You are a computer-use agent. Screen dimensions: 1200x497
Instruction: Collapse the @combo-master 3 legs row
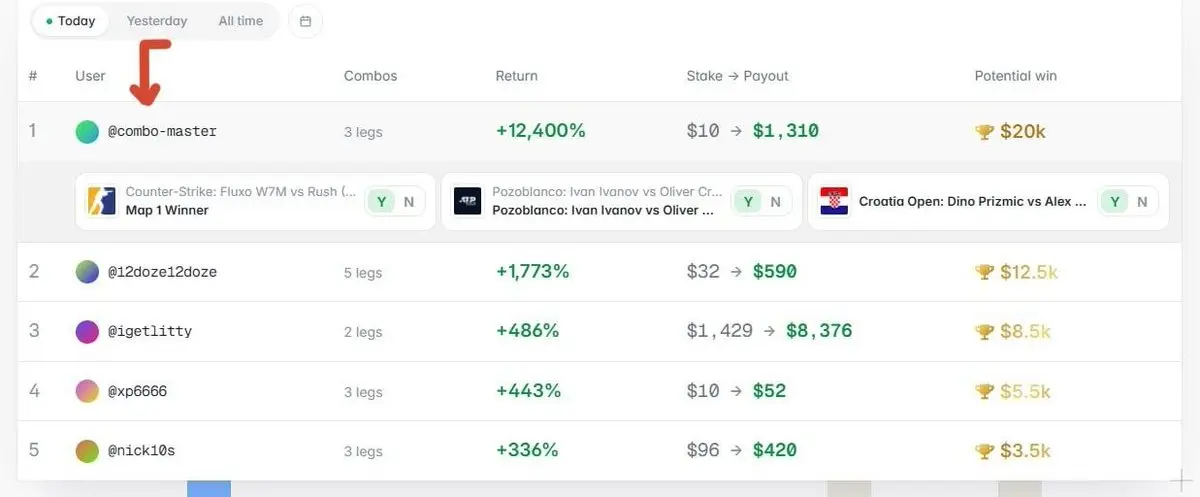[599, 131]
